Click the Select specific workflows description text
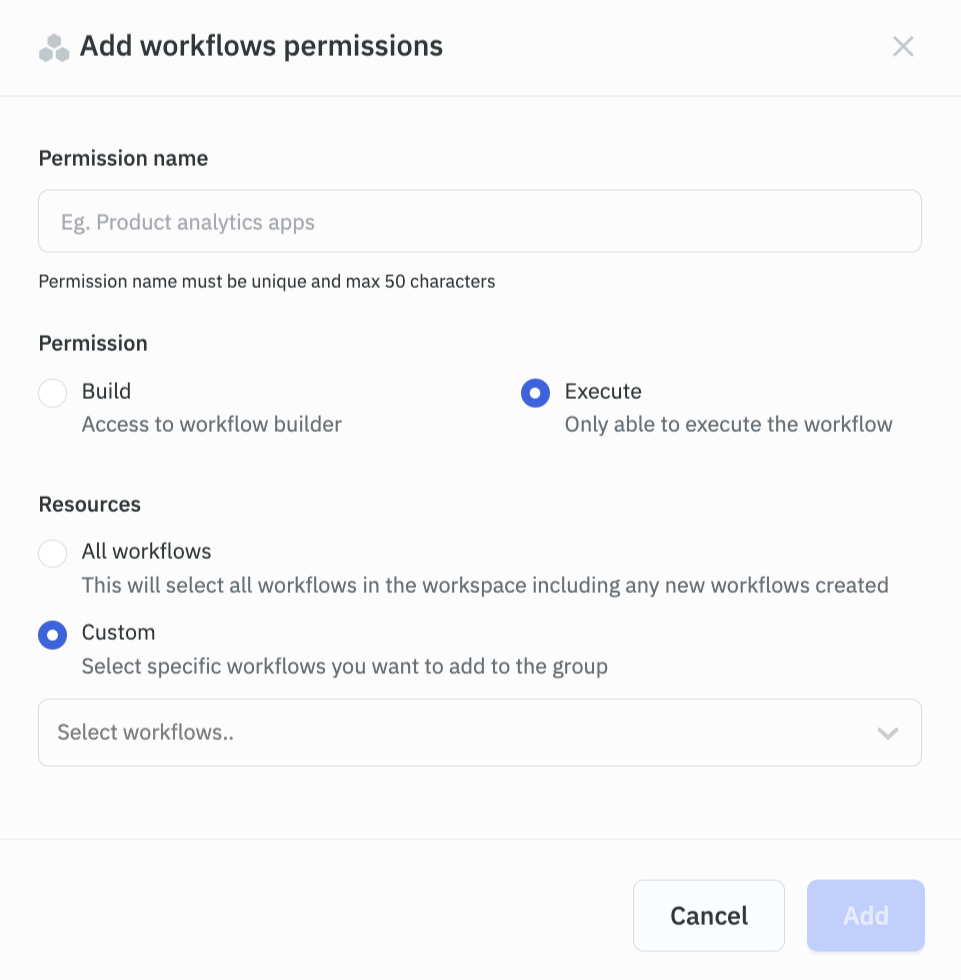961x980 pixels. (x=345, y=666)
